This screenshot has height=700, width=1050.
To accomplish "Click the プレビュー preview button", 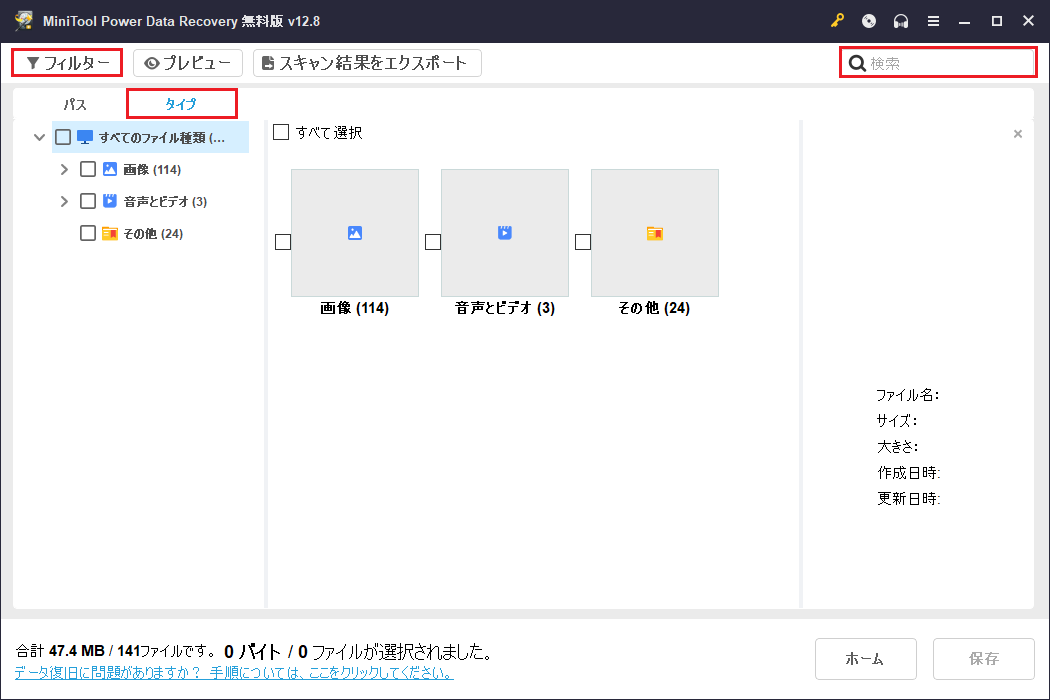I will (188, 63).
